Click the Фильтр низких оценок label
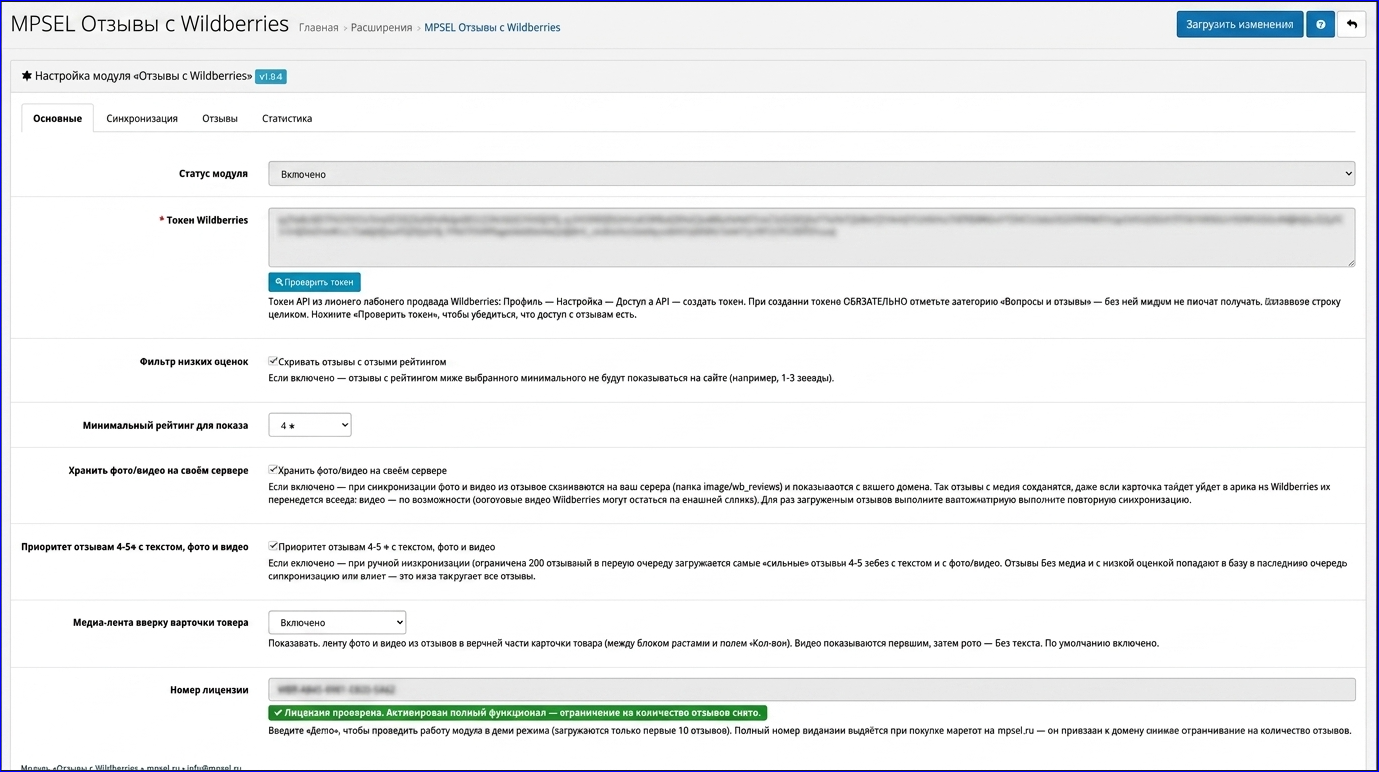1379x772 pixels. coord(194,362)
